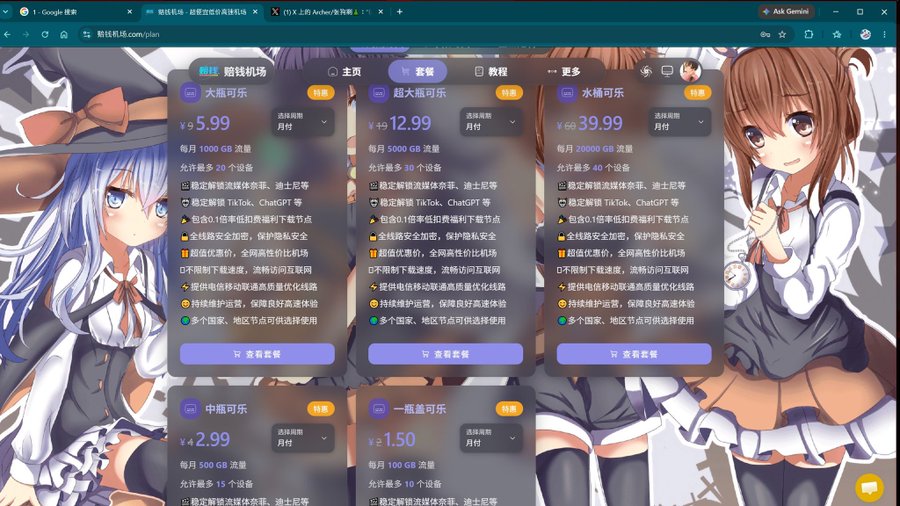The height and width of the screenshot is (506, 900).
Task: Go back to the previous page
Action: pyautogui.click(x=7, y=34)
